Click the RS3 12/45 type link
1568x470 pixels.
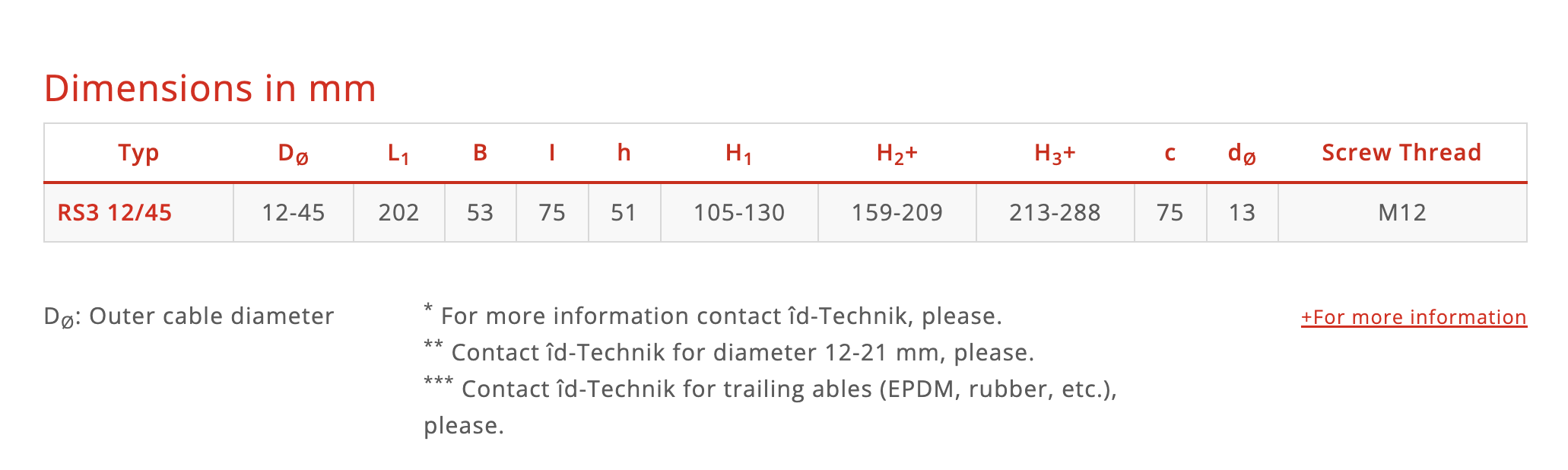point(115,212)
